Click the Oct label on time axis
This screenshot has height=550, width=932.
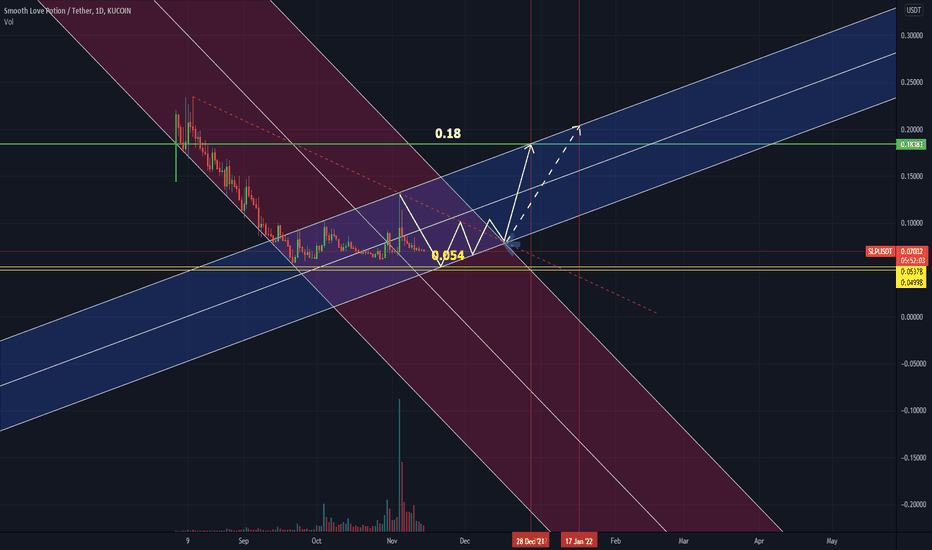[316, 541]
